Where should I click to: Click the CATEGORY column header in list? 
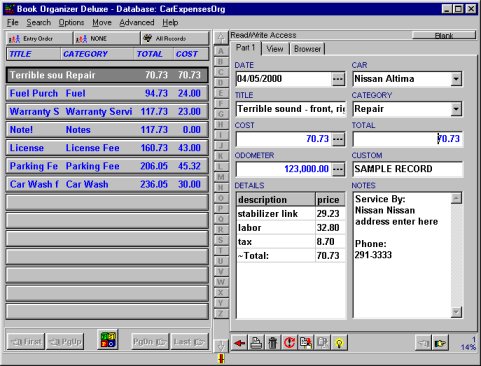[x=97, y=54]
